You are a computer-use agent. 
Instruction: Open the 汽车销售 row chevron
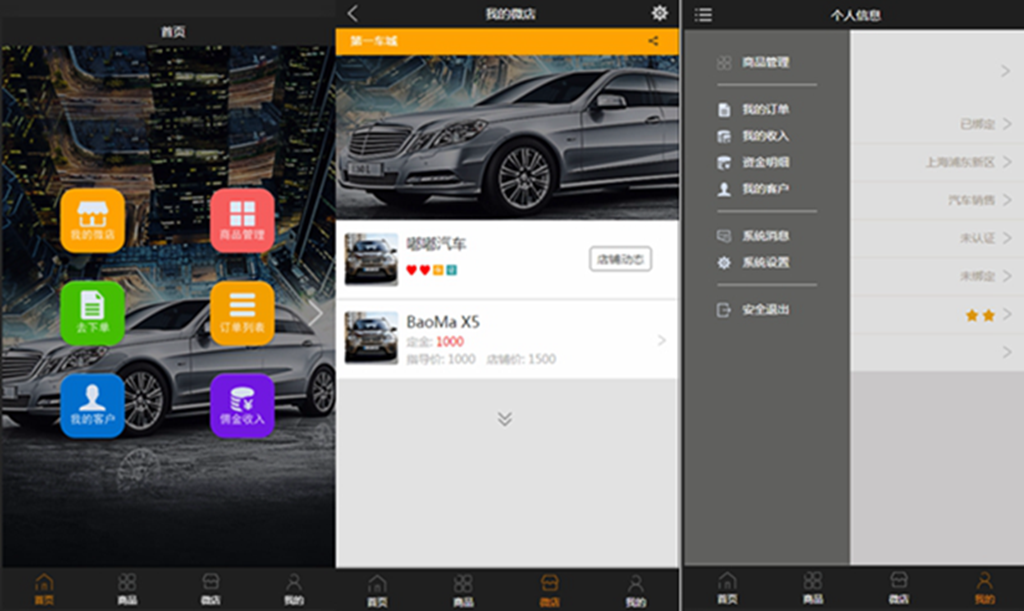(x=1007, y=200)
